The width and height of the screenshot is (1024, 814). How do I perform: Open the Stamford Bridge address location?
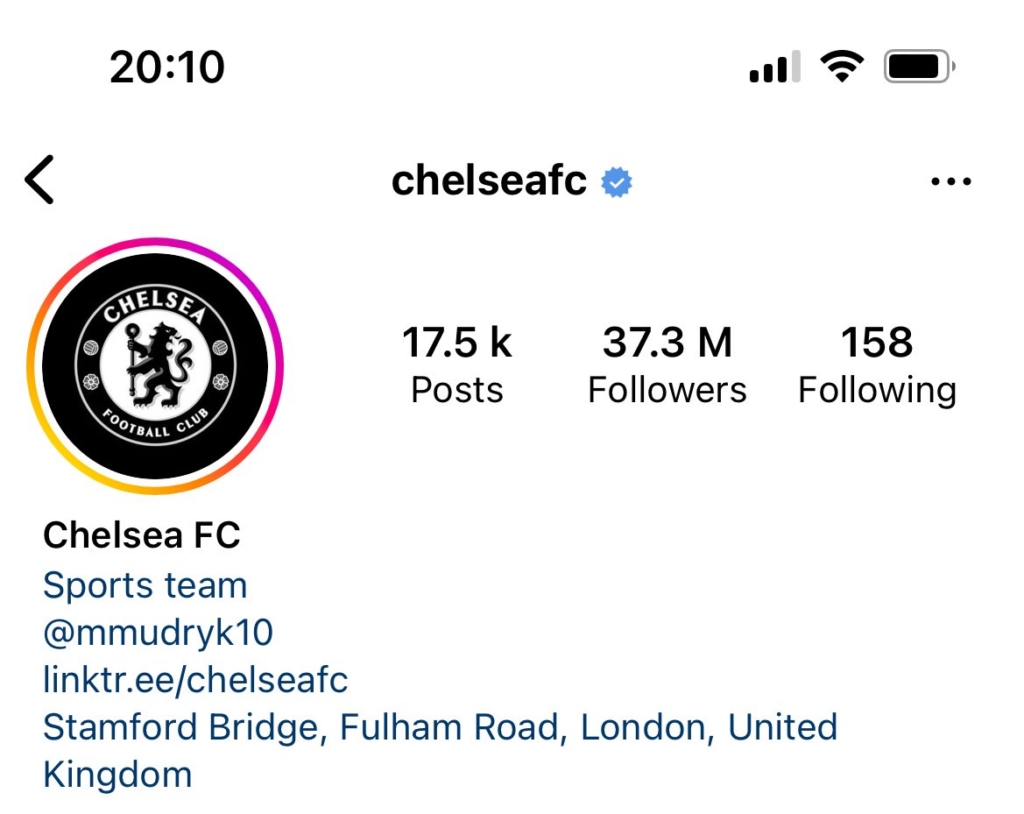tap(440, 751)
